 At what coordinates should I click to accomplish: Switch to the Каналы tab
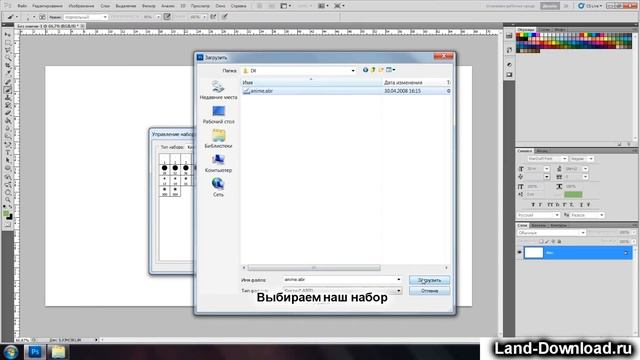coord(539,225)
